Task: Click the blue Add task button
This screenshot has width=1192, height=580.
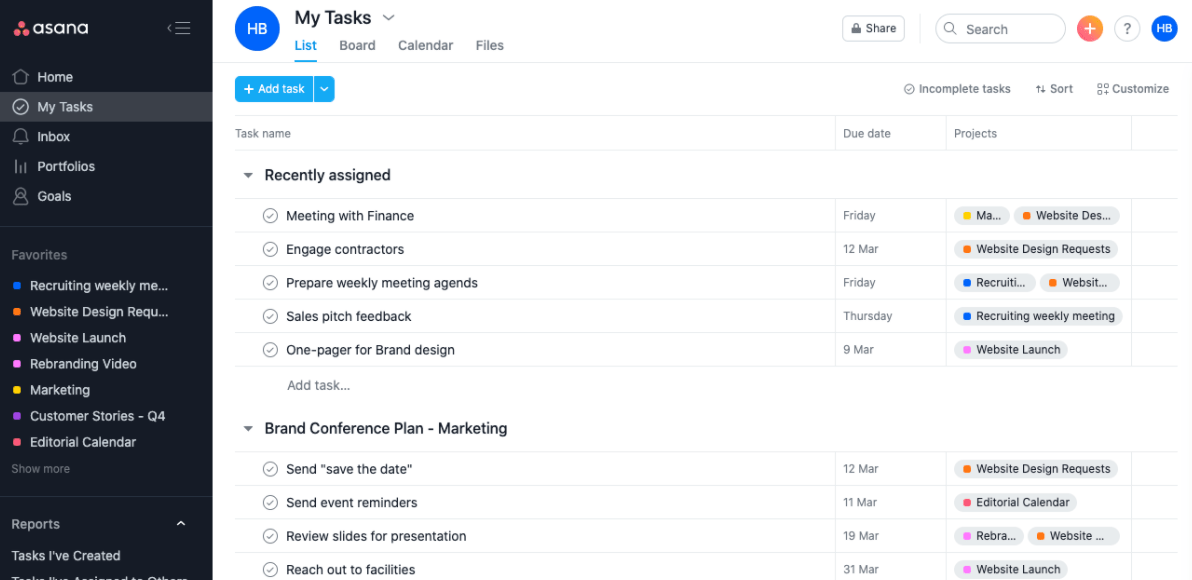Action: (274, 89)
